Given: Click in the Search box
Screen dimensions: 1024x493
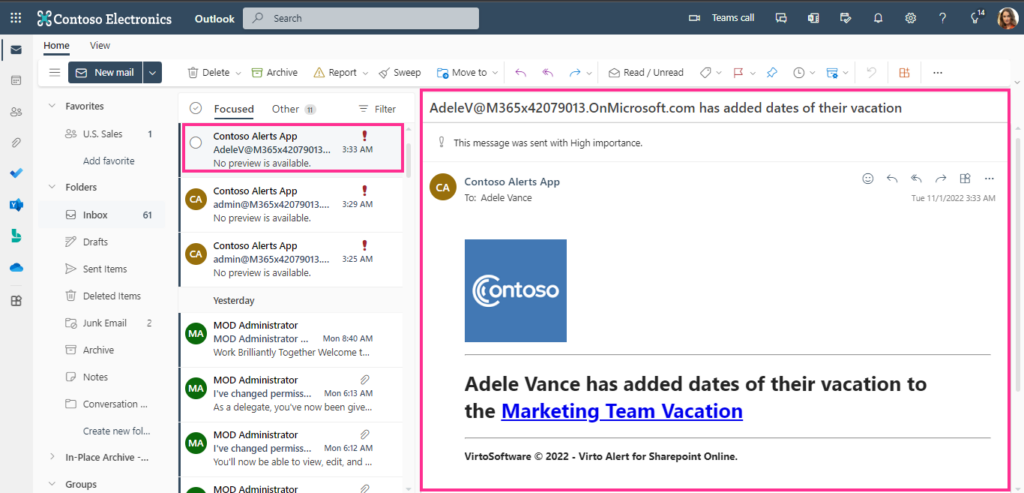Looking at the screenshot, I should tap(360, 18).
